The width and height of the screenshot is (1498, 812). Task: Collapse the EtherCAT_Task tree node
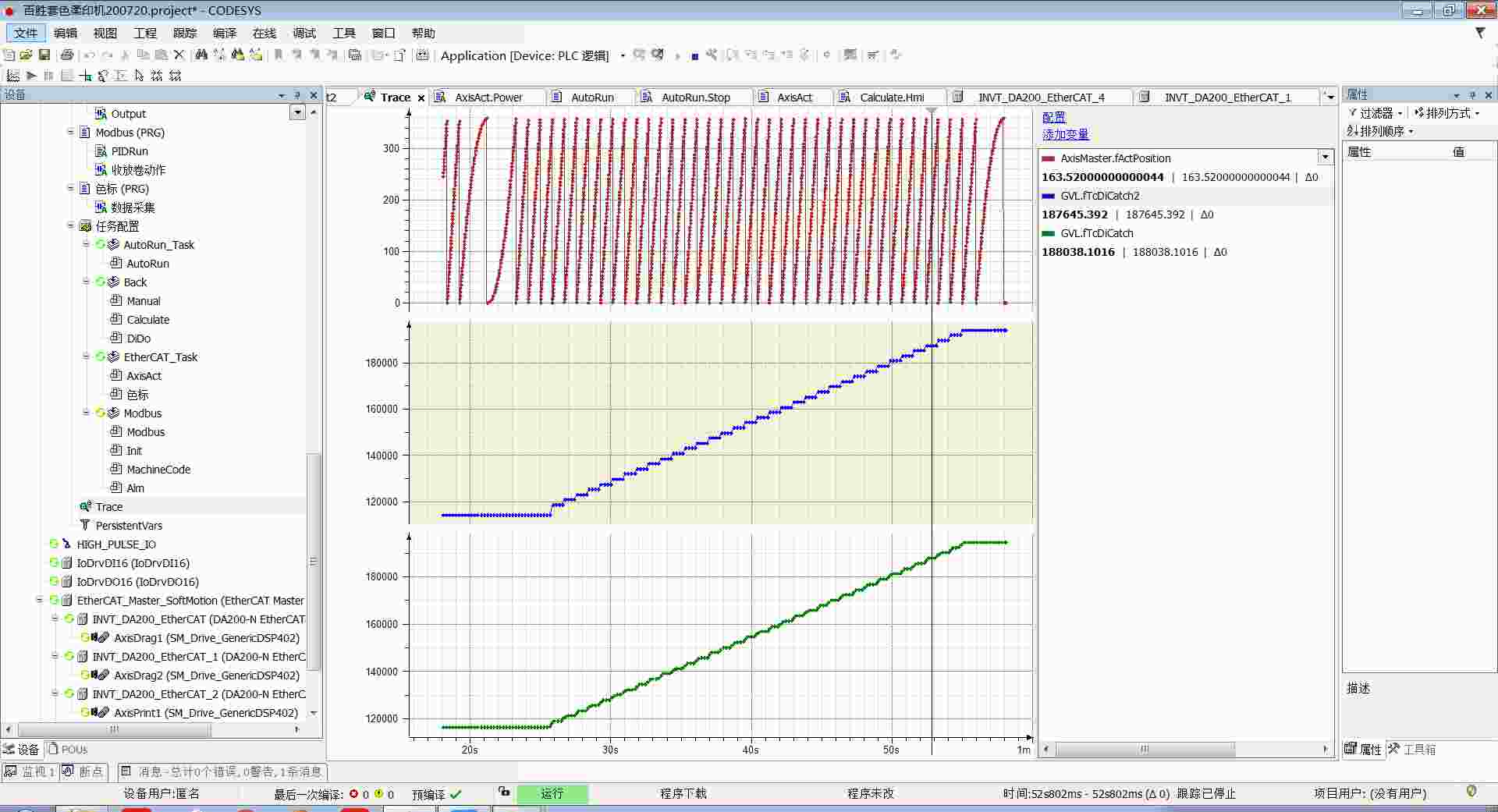click(x=87, y=356)
